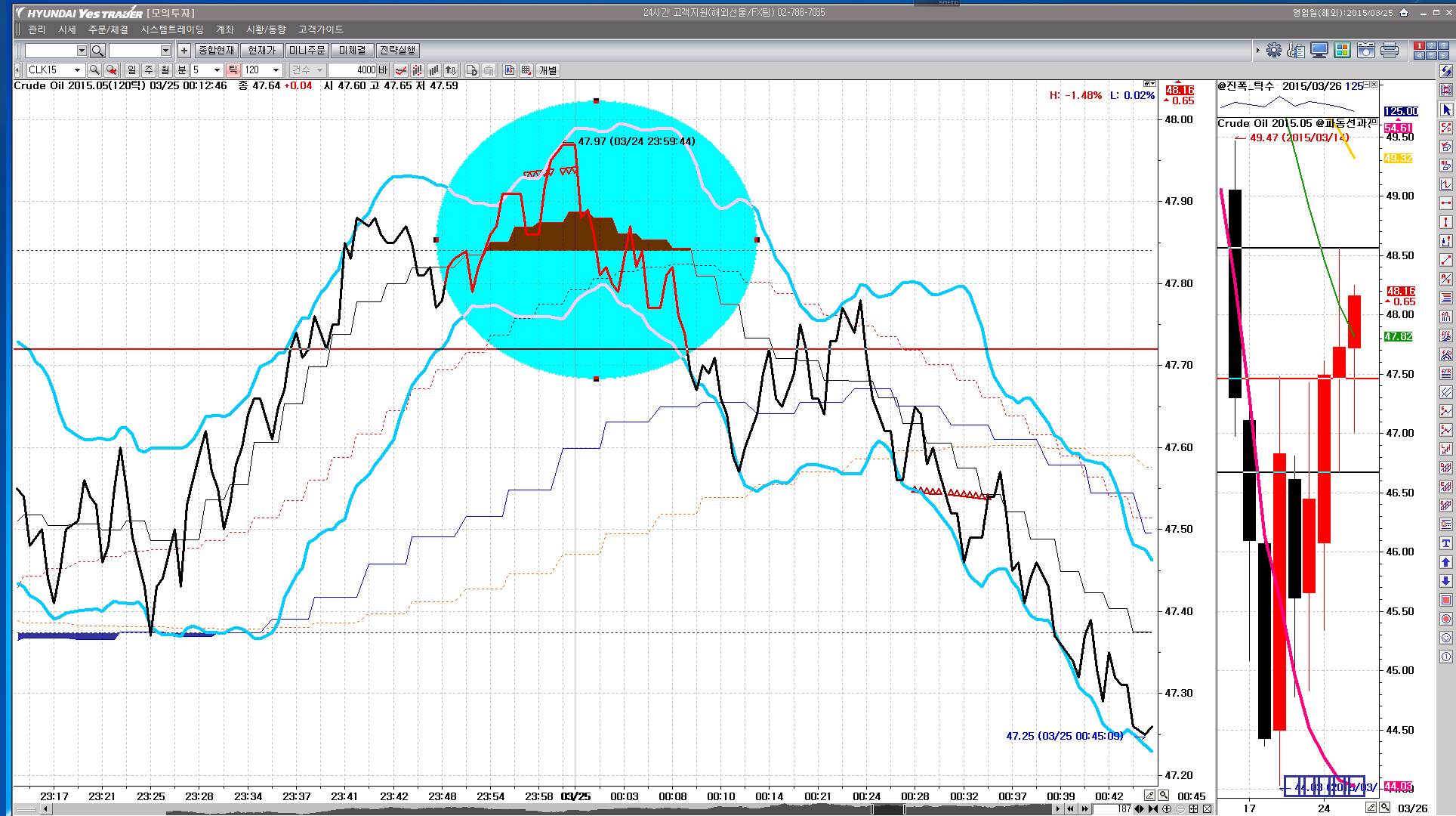Open settings via the gear icon
The height and width of the screenshot is (816, 1456).
1274,51
